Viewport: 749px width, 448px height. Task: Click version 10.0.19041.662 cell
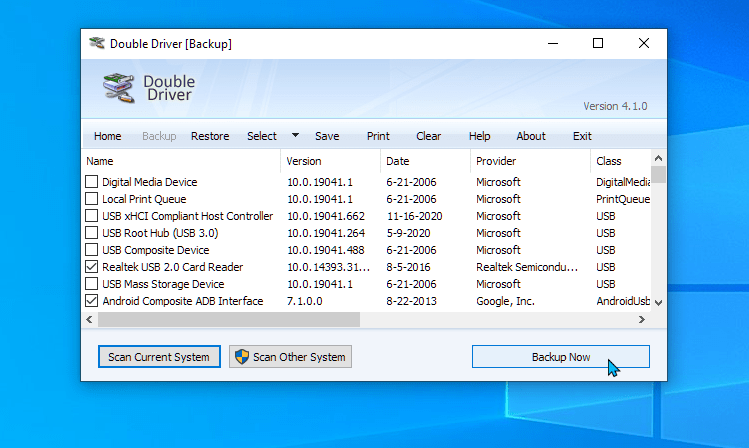click(326, 216)
